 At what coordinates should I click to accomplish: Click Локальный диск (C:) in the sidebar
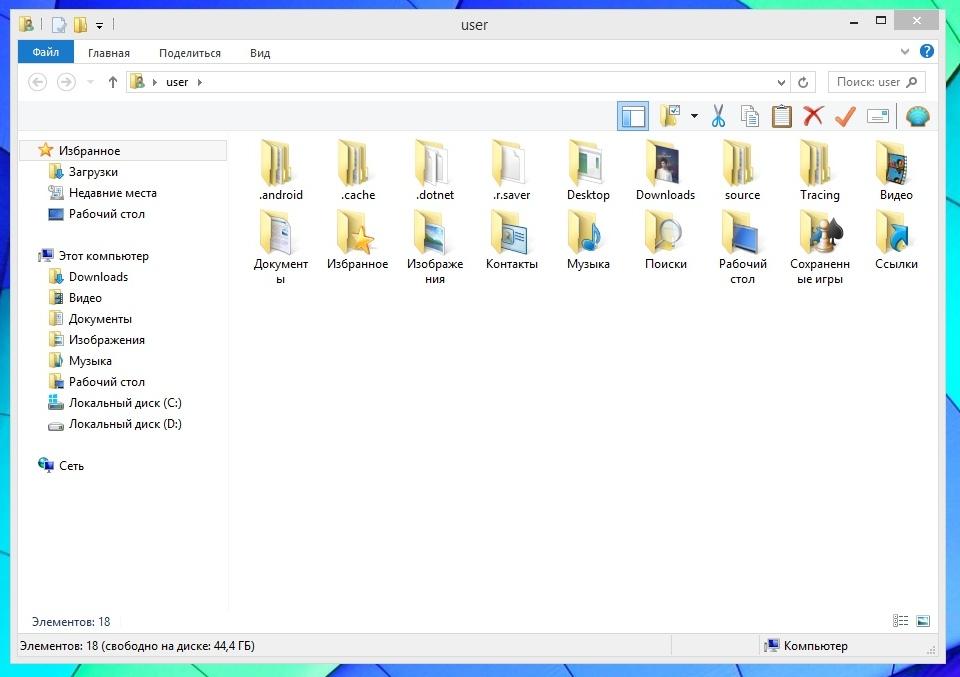(x=118, y=402)
